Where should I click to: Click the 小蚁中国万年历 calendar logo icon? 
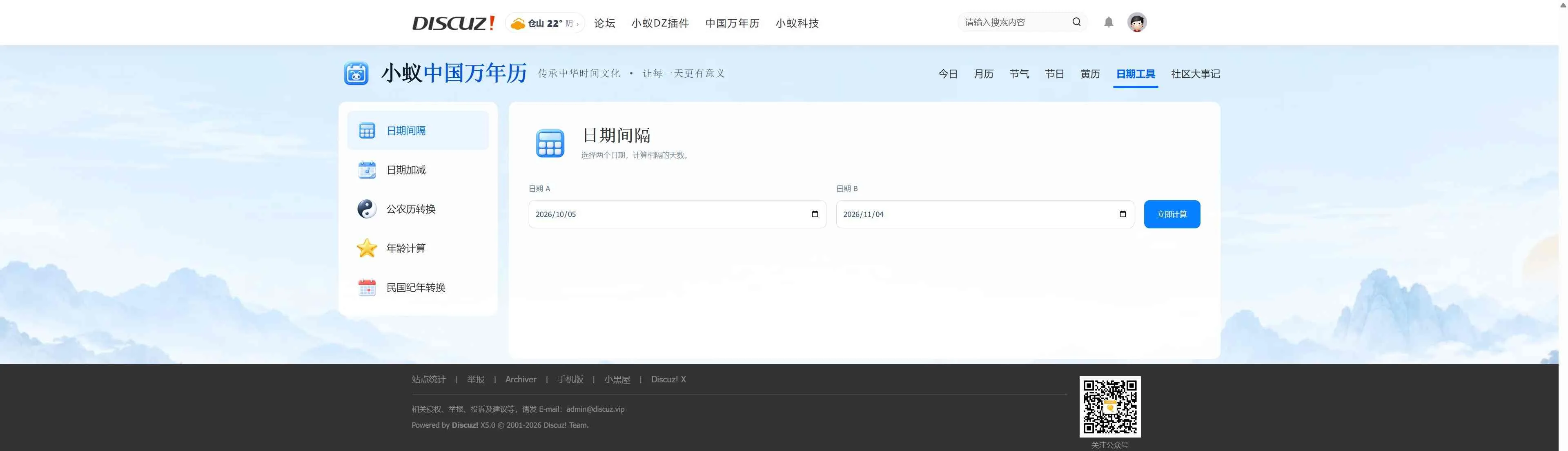[356, 73]
